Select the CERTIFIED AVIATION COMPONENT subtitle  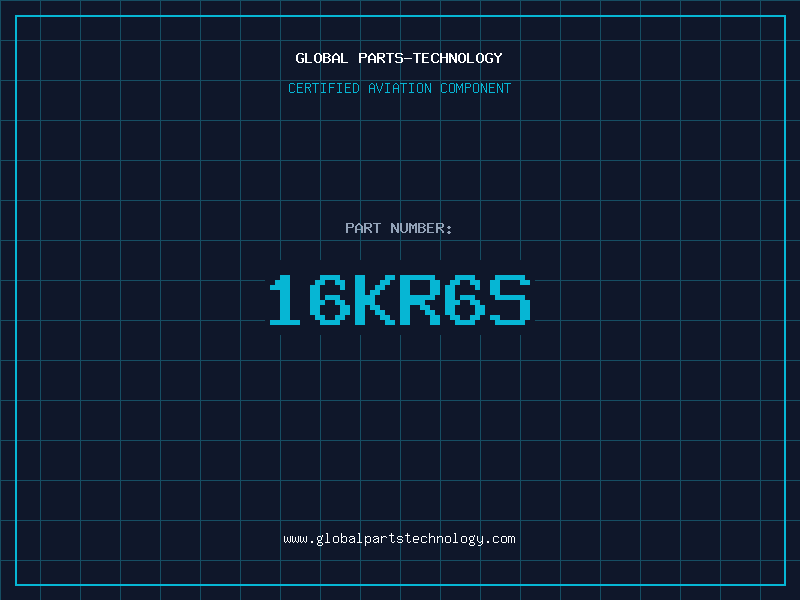[x=399, y=88]
